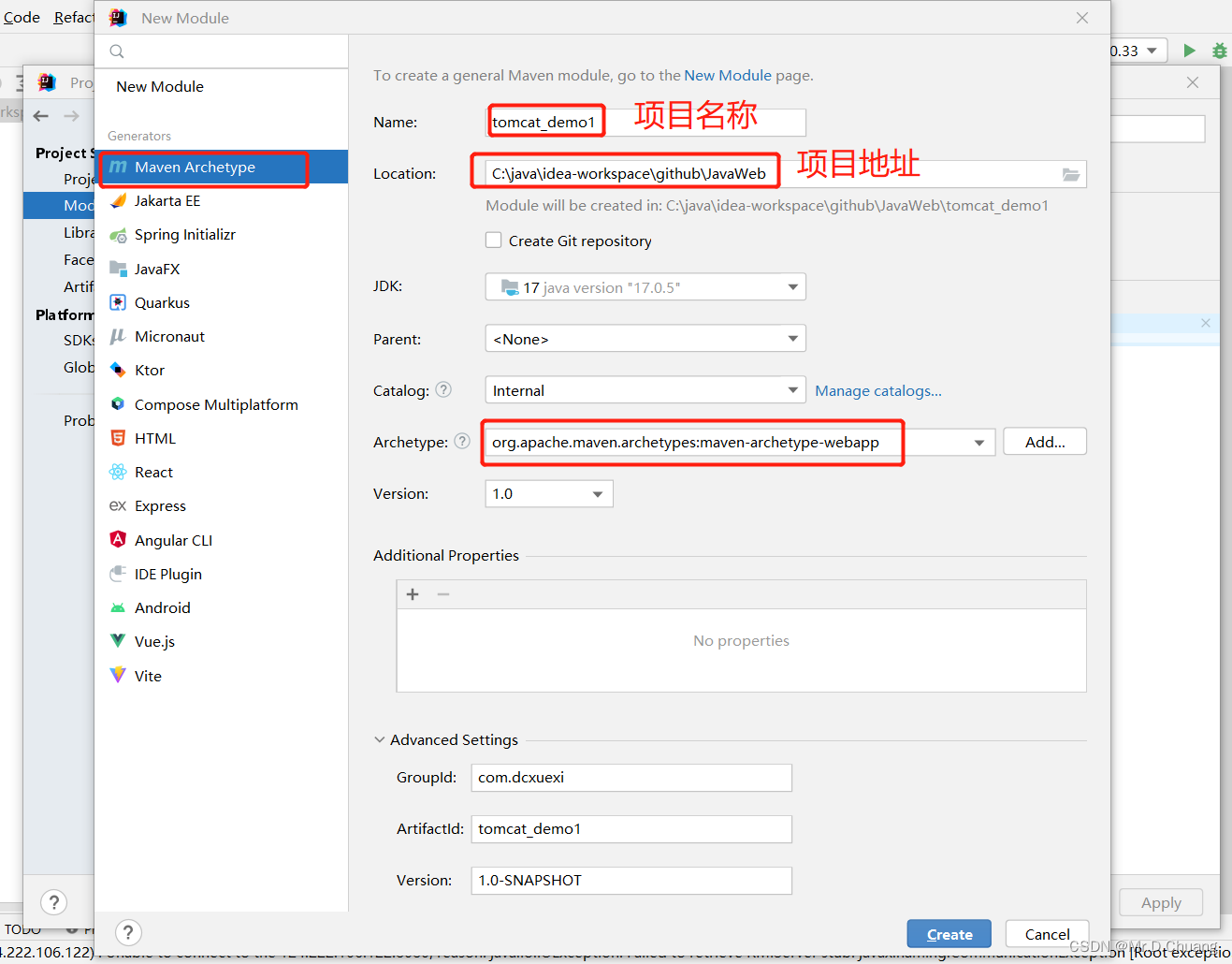Select Angular CLI generator
Screen dimensions: 1232x964
(x=222, y=540)
